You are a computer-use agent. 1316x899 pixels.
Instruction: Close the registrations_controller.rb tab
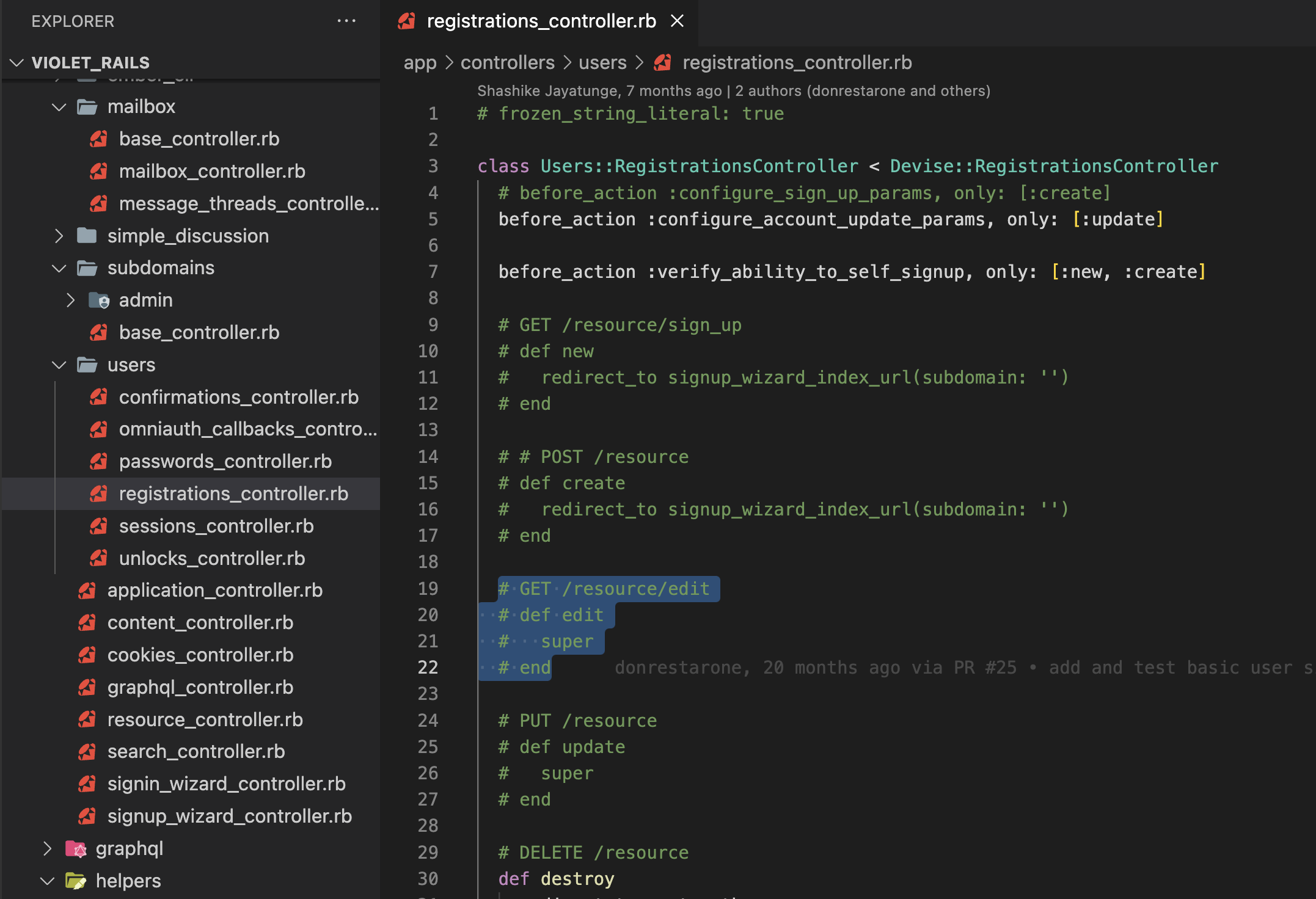(x=677, y=21)
